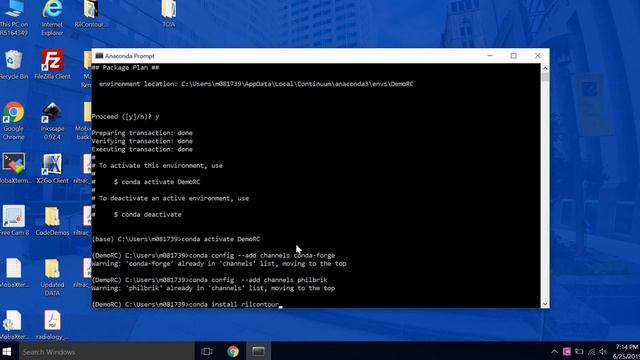640x360 pixels.
Task: Launch Inkscape 0.92.4 desktop shortcut
Action: click(52, 121)
